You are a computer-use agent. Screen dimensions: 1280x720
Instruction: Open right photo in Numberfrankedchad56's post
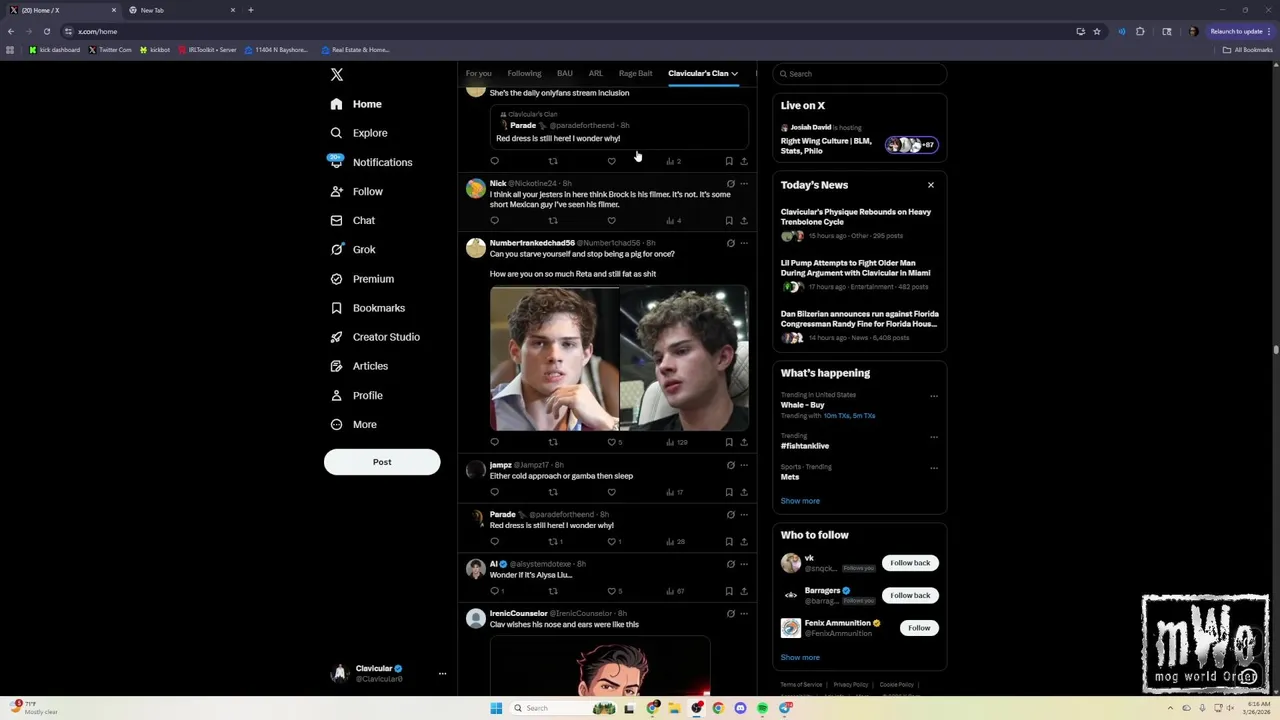[684, 358]
